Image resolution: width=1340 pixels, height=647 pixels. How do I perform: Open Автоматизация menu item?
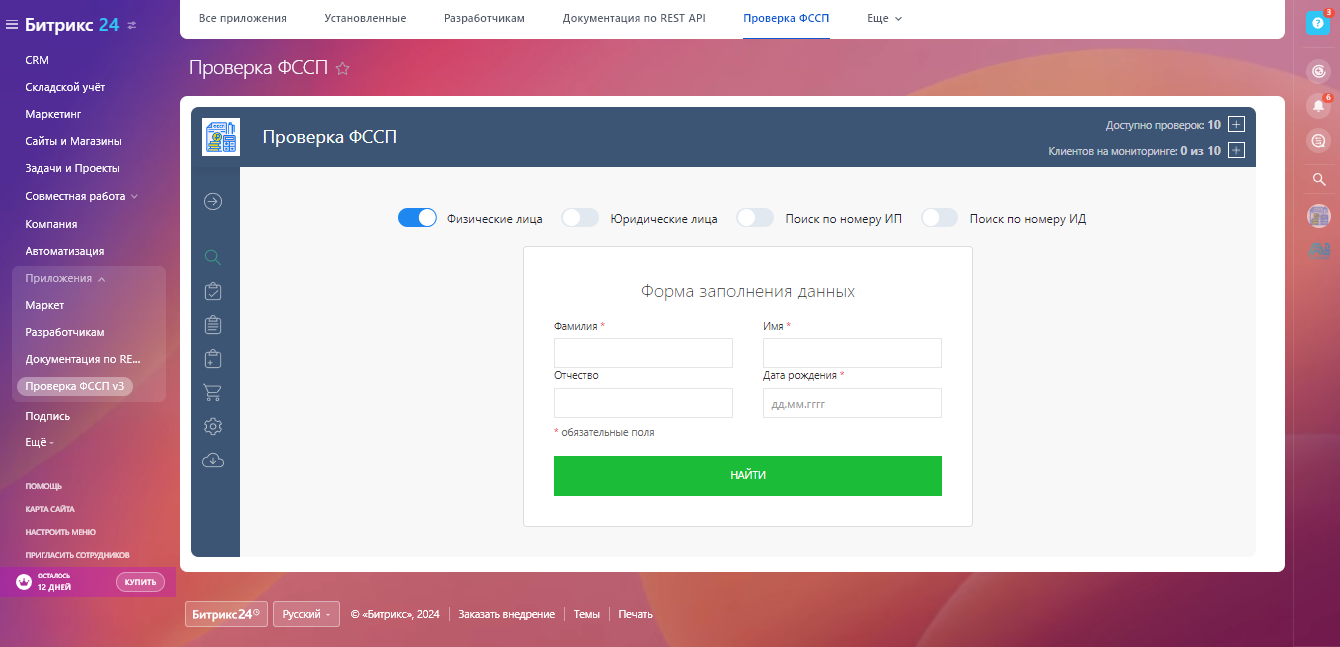(x=65, y=251)
